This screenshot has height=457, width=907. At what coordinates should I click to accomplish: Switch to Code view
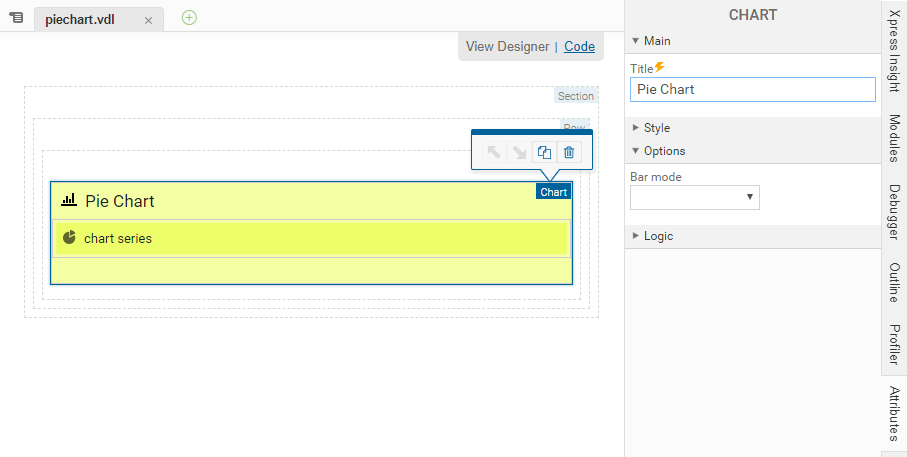(579, 46)
